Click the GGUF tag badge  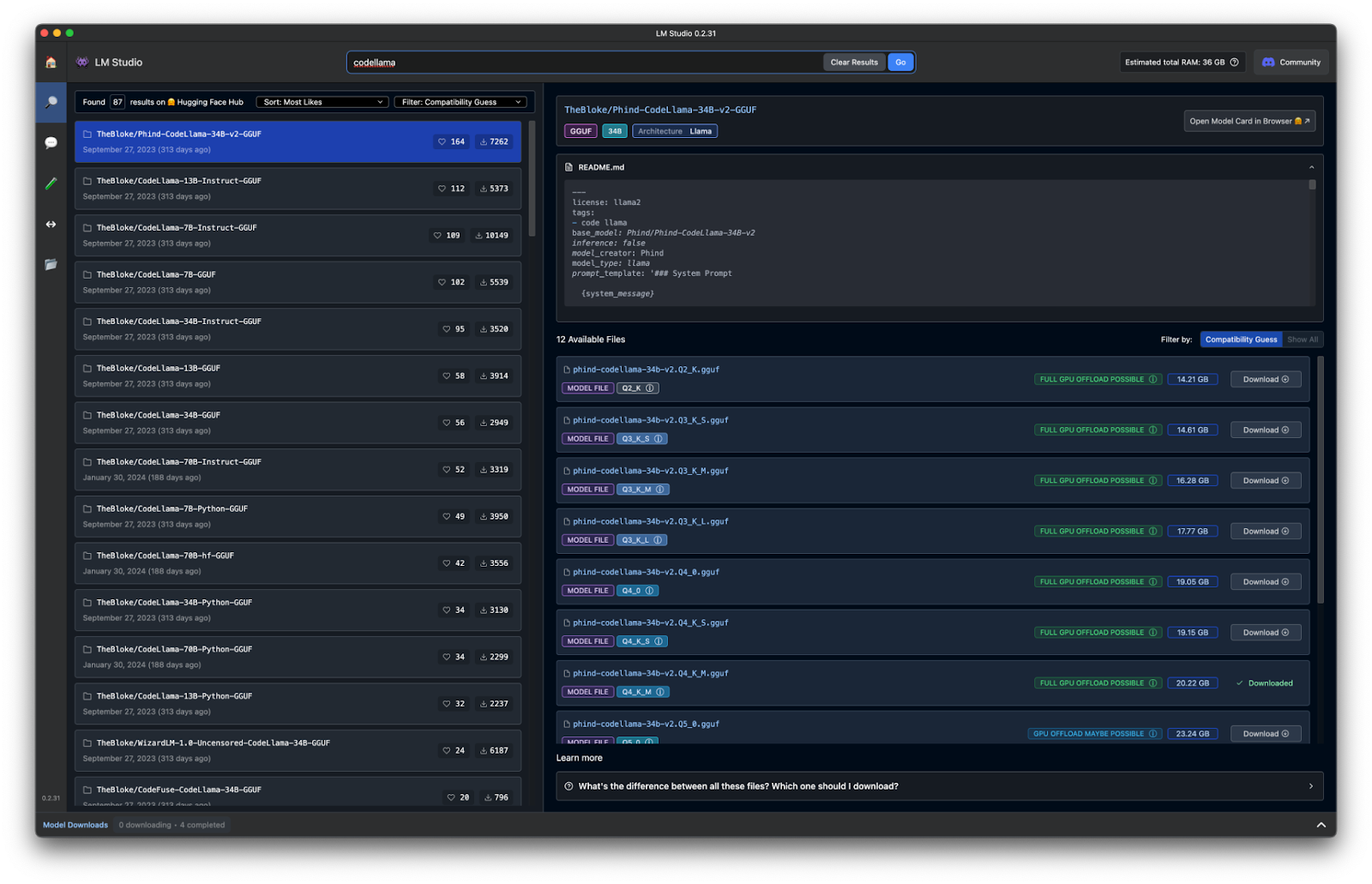(581, 131)
